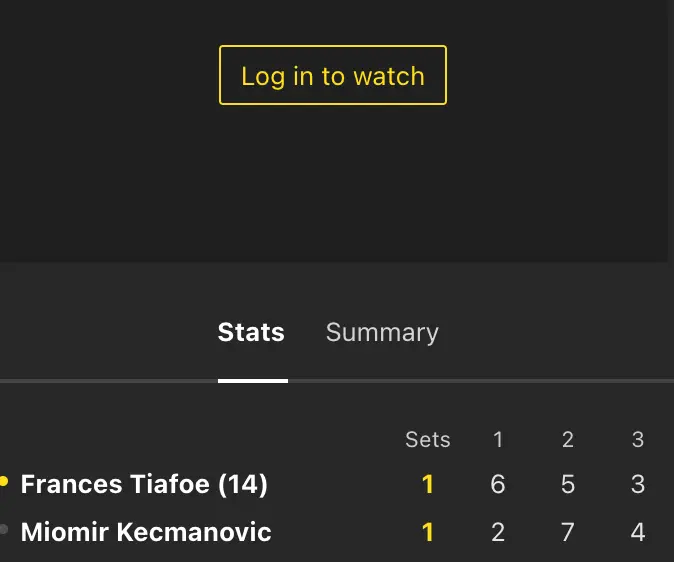
Task: Click the grey dot beside Kecmanovic
Action: click(4, 529)
